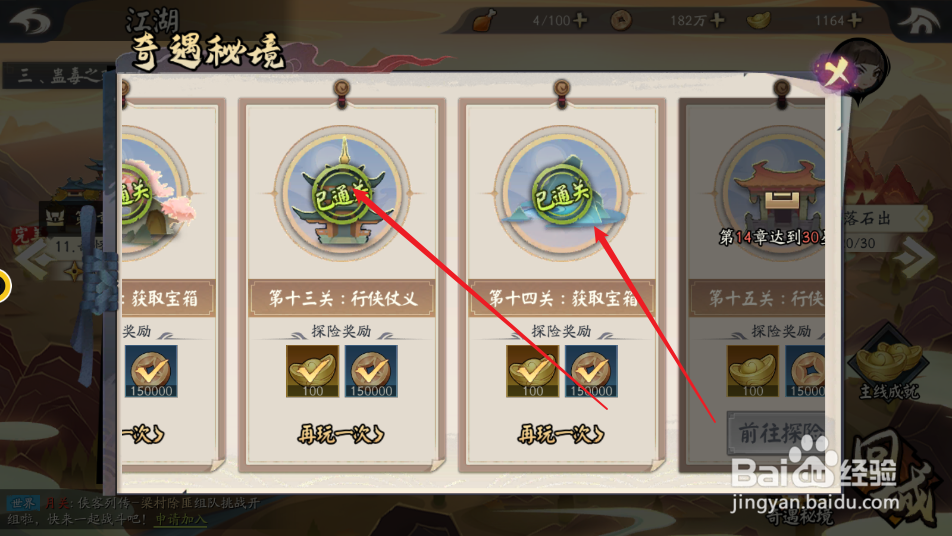Open the 主线成就 achievement icon

(x=889, y=365)
